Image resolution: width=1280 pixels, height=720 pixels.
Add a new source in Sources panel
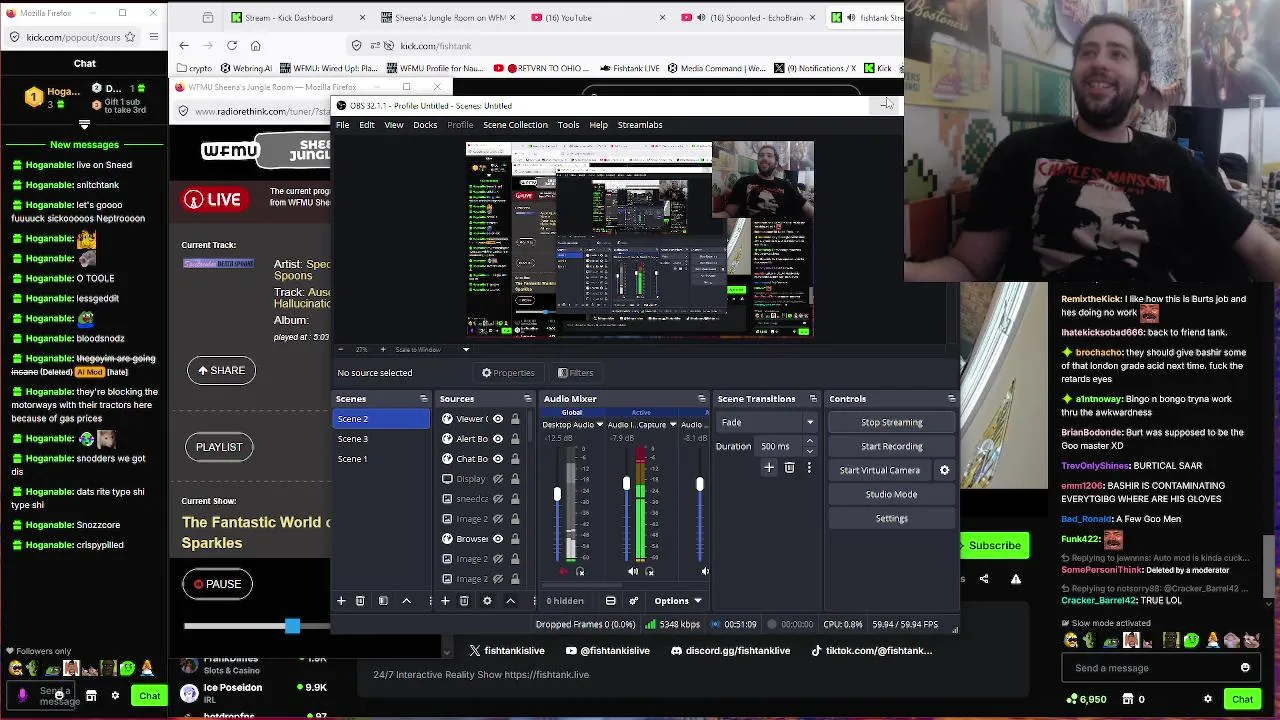coord(445,601)
